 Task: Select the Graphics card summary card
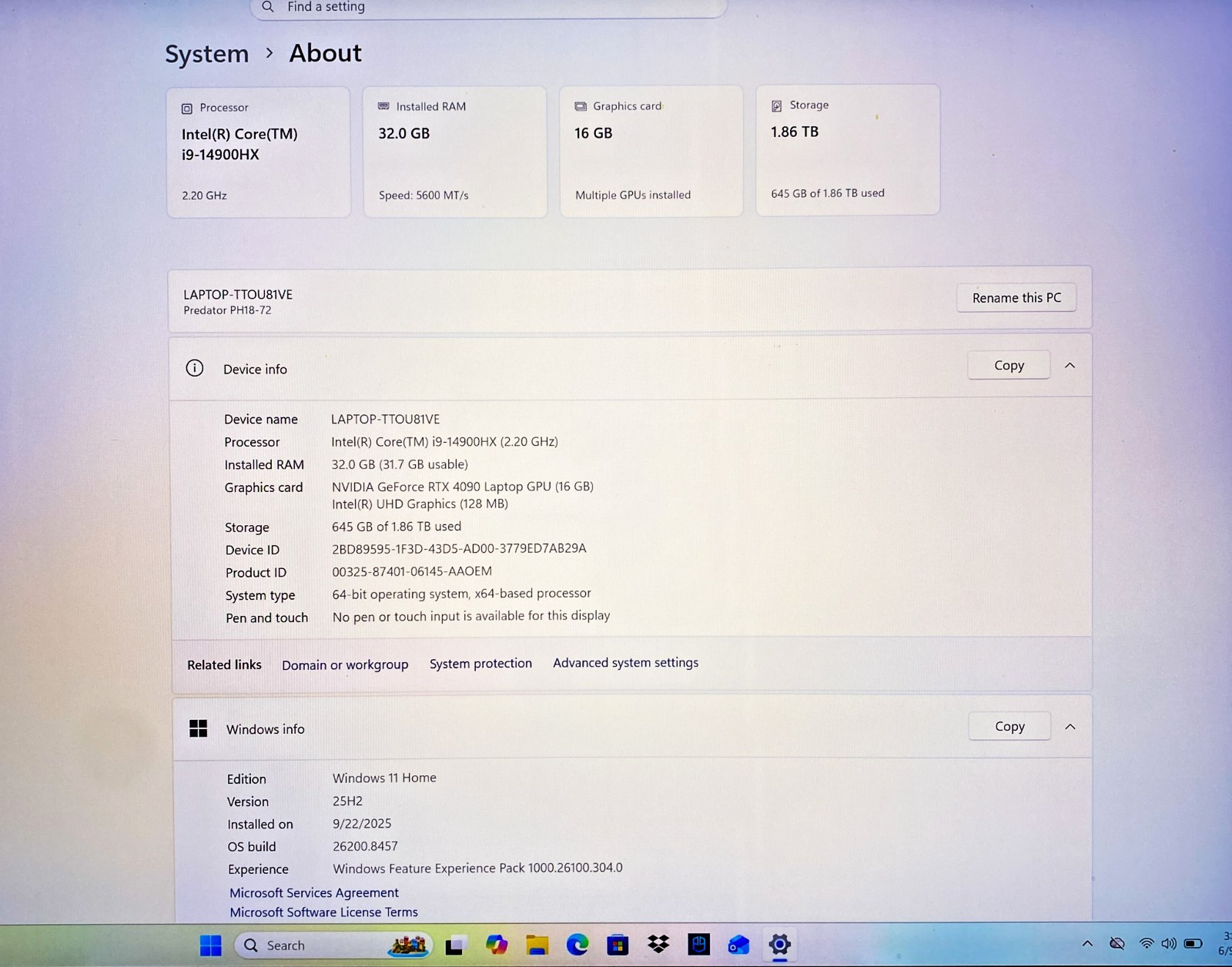pyautogui.click(x=651, y=151)
